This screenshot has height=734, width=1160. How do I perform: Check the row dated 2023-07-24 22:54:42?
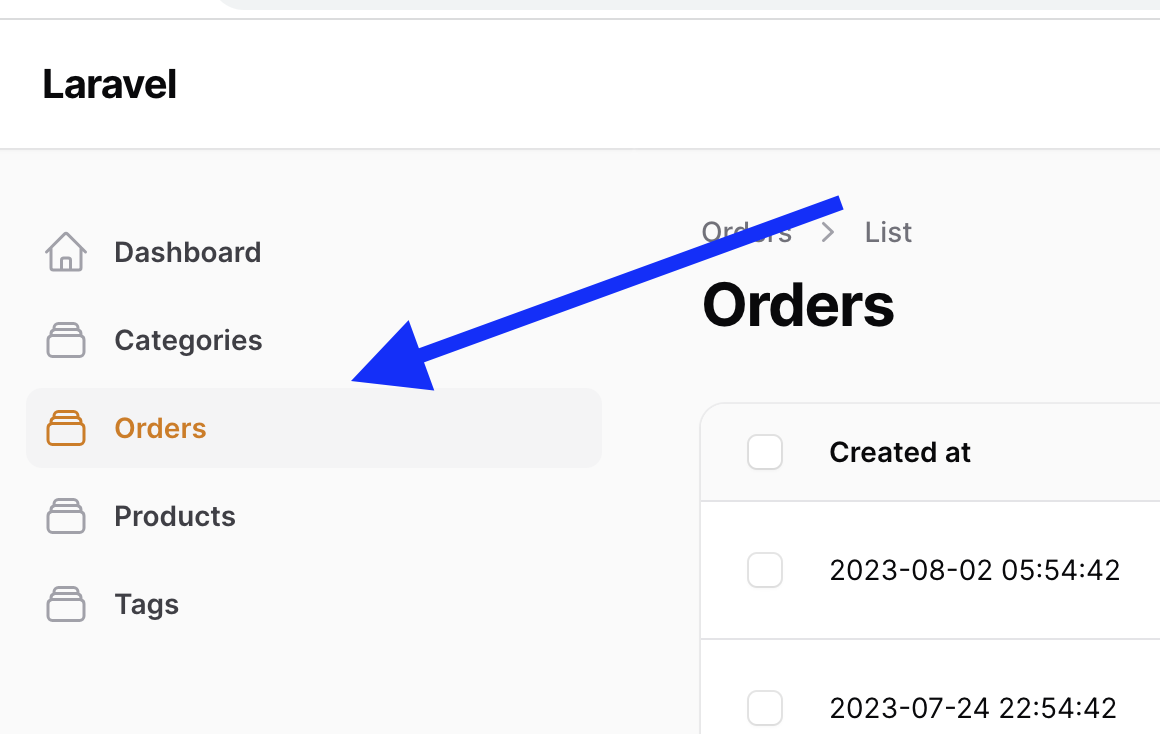pyautogui.click(x=765, y=708)
